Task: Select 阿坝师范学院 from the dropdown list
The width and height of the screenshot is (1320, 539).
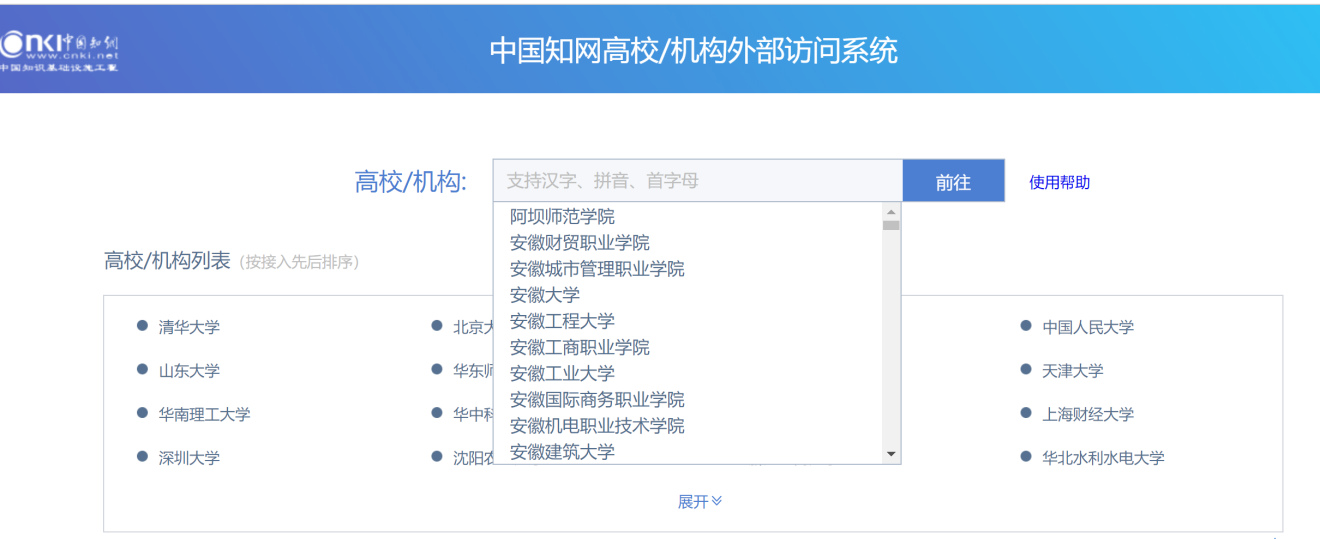Action: [562, 216]
